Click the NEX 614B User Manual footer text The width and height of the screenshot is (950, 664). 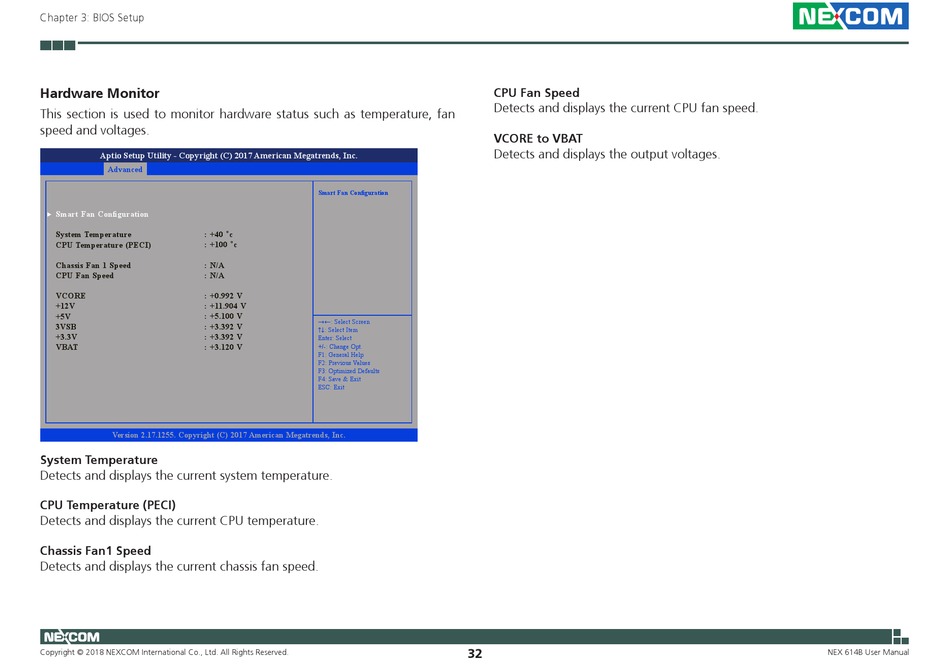868,652
